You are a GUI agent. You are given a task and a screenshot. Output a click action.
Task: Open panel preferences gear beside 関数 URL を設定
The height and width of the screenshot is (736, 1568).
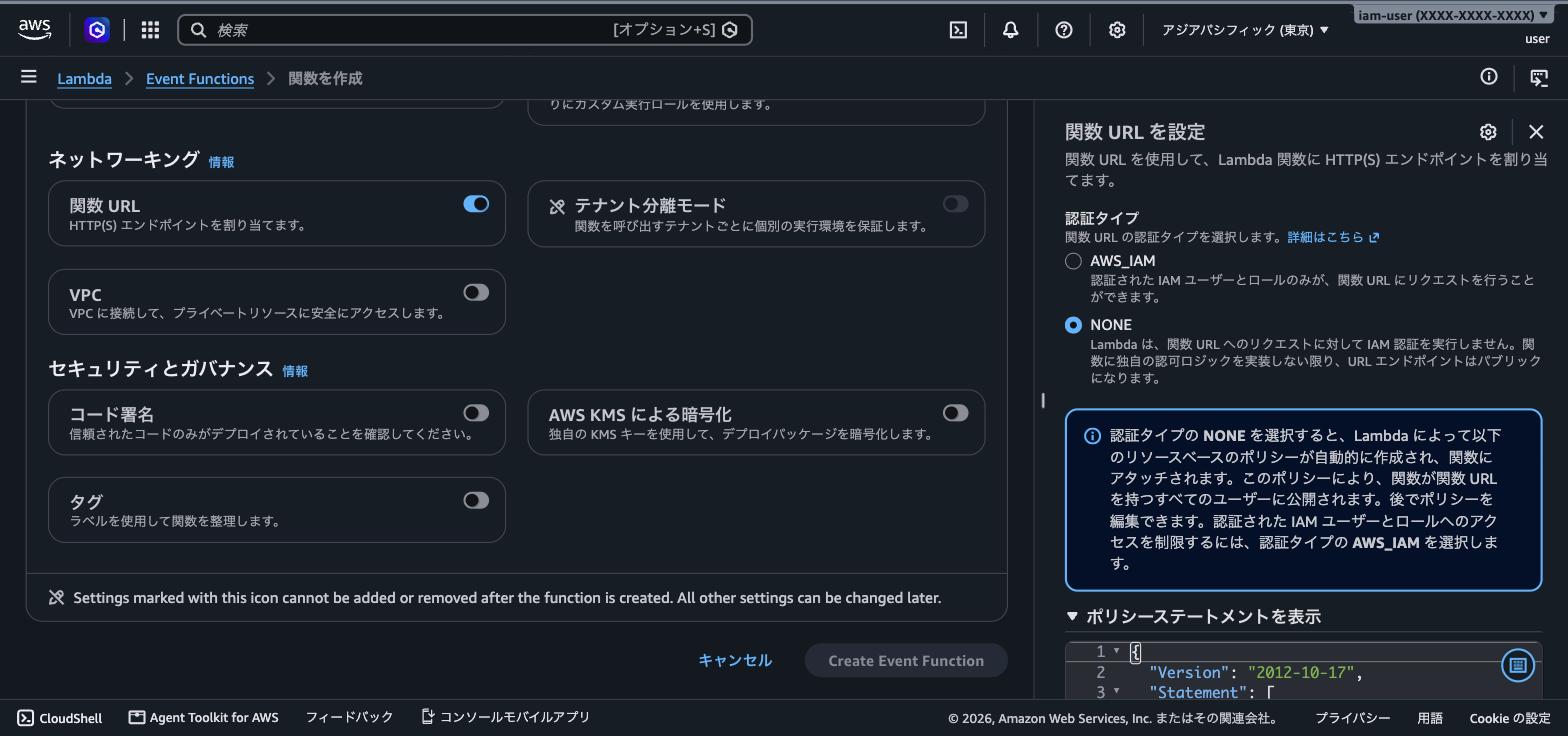(x=1488, y=132)
